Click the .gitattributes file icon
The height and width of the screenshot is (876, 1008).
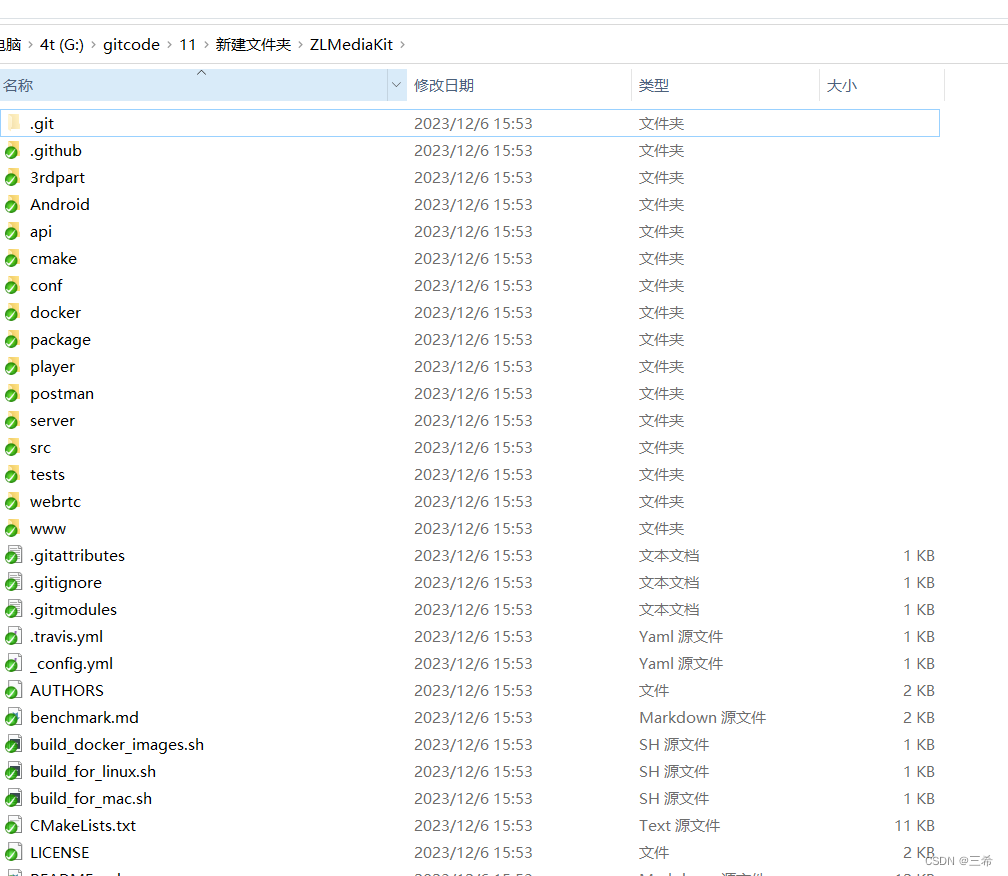pos(14,555)
